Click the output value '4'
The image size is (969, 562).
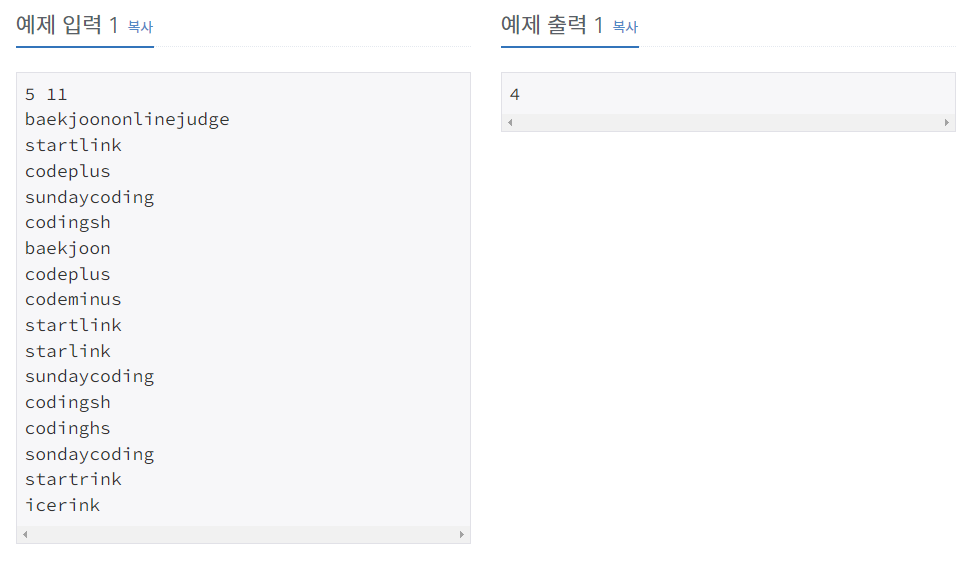[515, 95]
